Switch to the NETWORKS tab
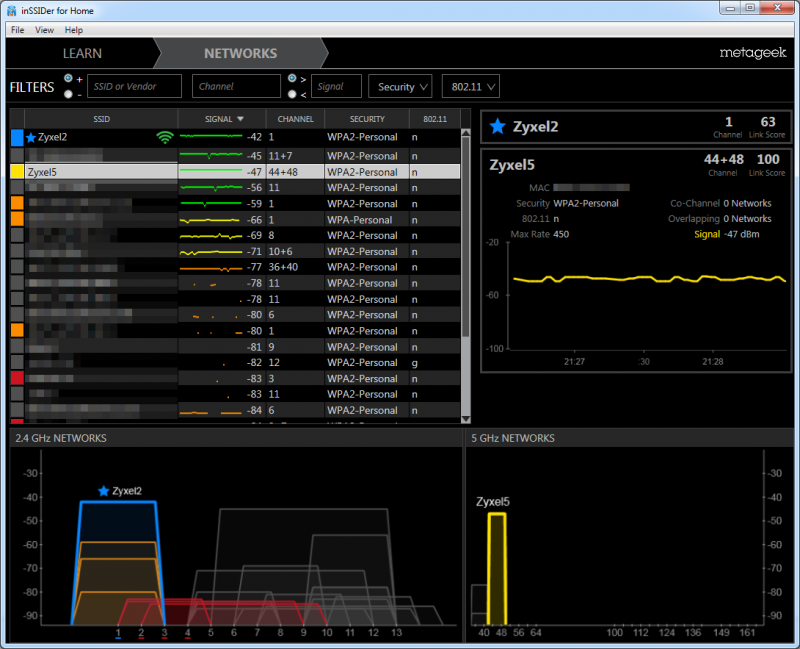 (x=240, y=53)
